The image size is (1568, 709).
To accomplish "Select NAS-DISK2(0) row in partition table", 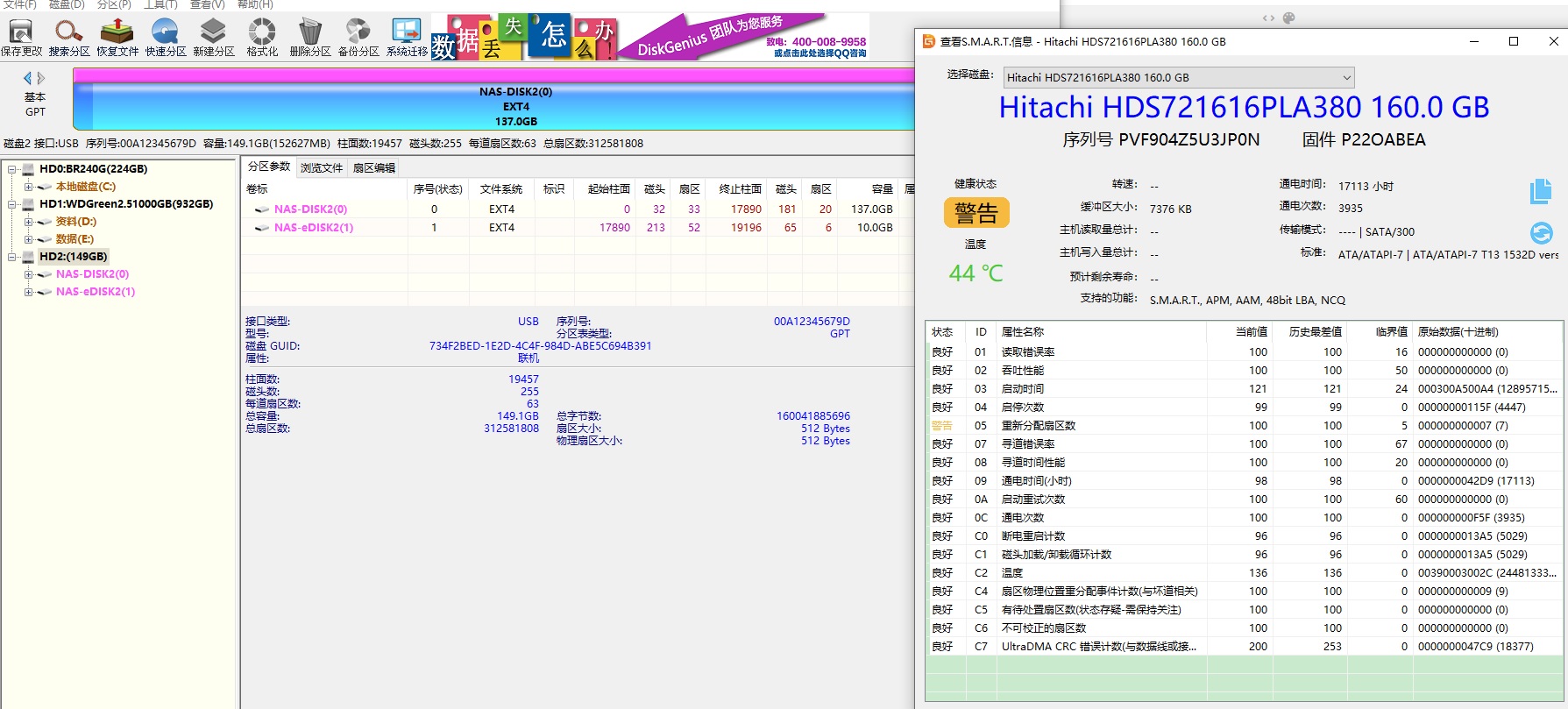I will 578,209.
